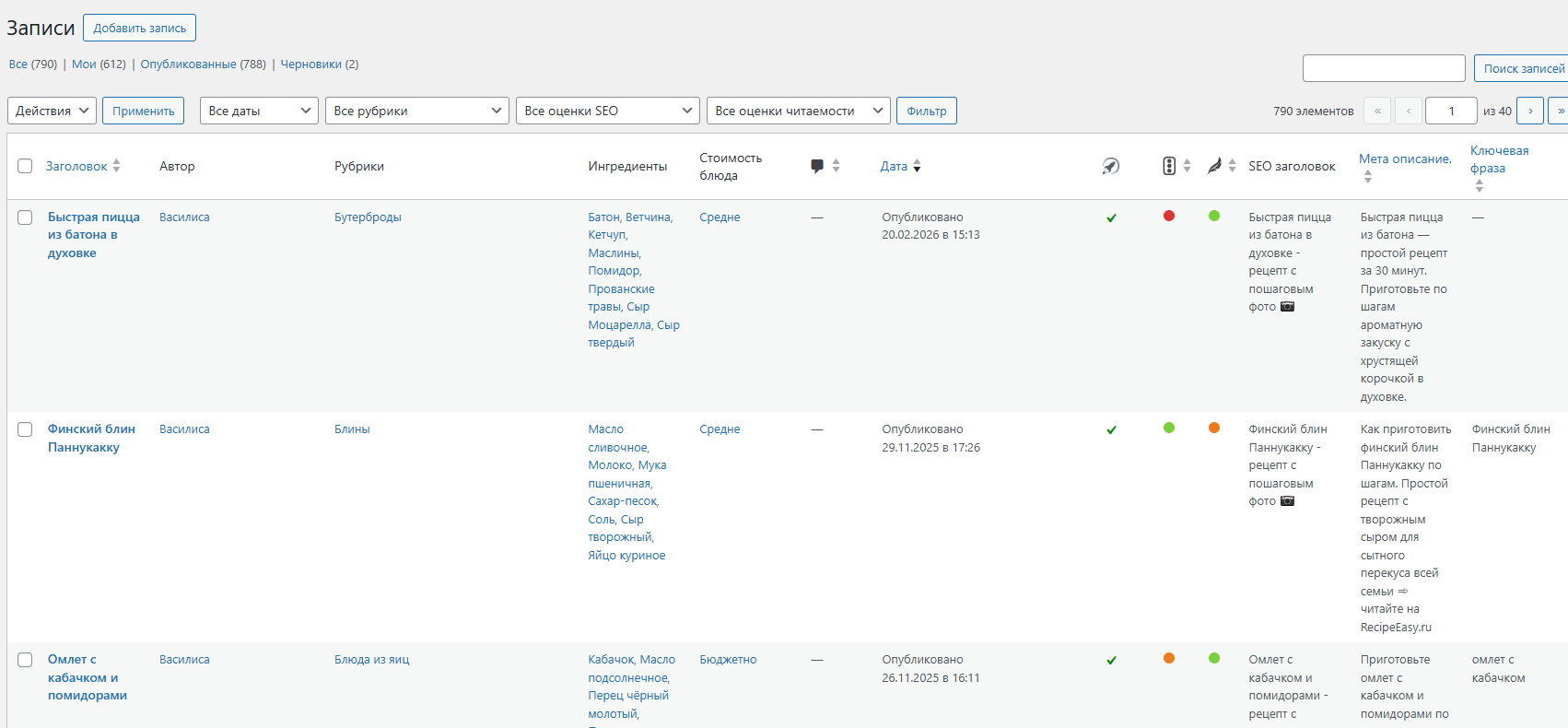
Task: Click the Дата column header link
Action: 894,166
